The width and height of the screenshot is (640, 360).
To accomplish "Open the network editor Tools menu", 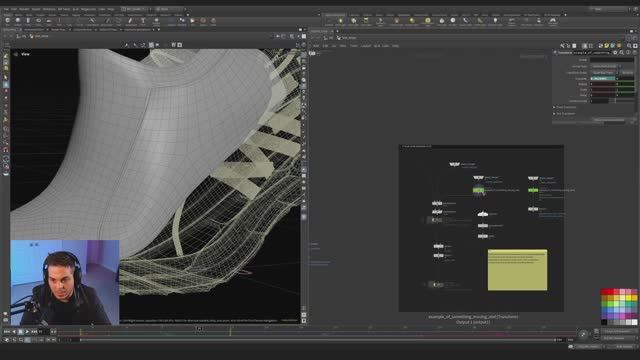I will click(x=353, y=46).
